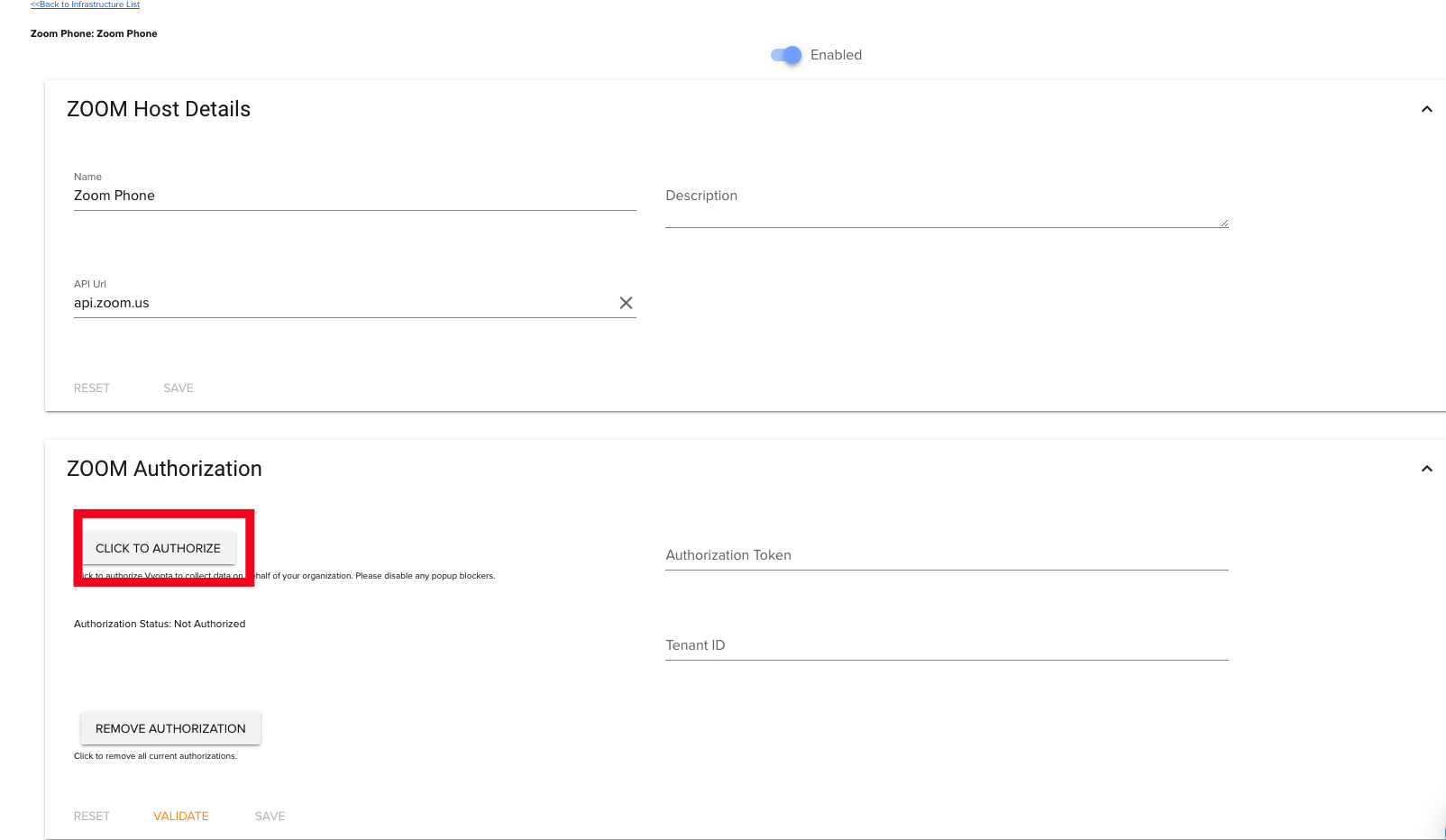The width and height of the screenshot is (1446, 840).
Task: Click VALIDATE in ZOOM Authorization
Action: [181, 816]
